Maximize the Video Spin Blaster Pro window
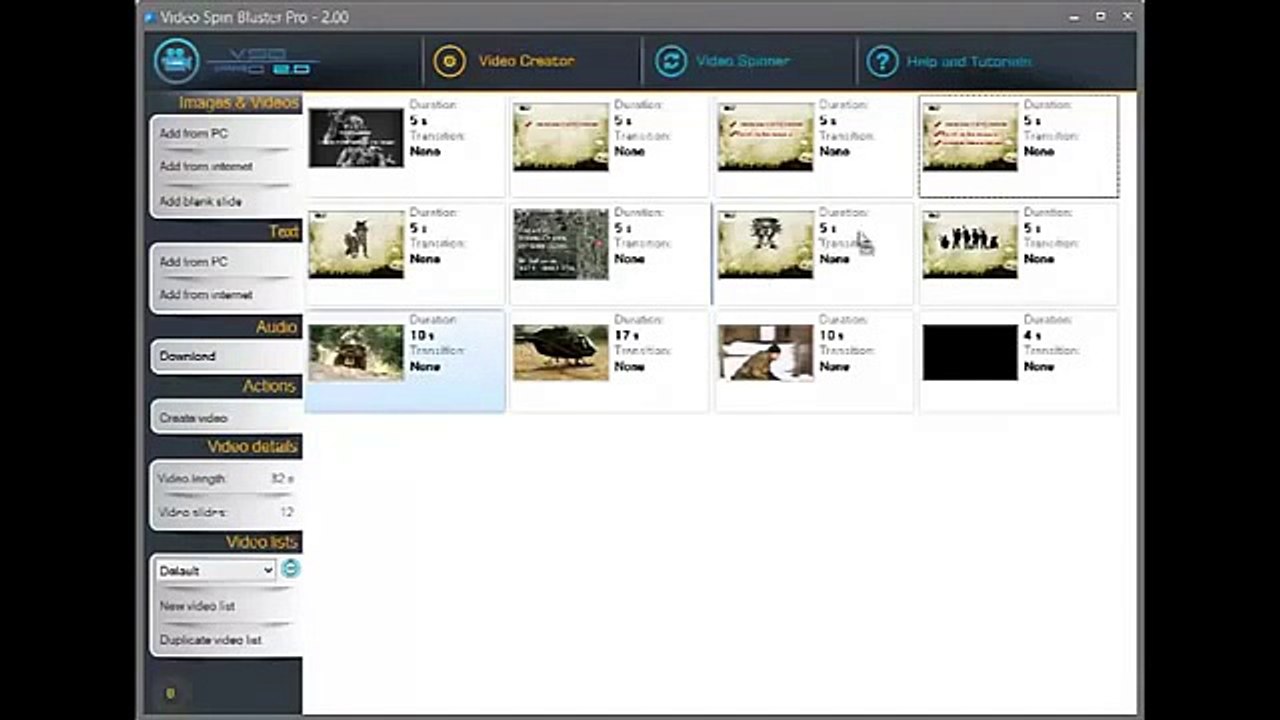Viewport: 1280px width, 720px height. [x=1100, y=16]
